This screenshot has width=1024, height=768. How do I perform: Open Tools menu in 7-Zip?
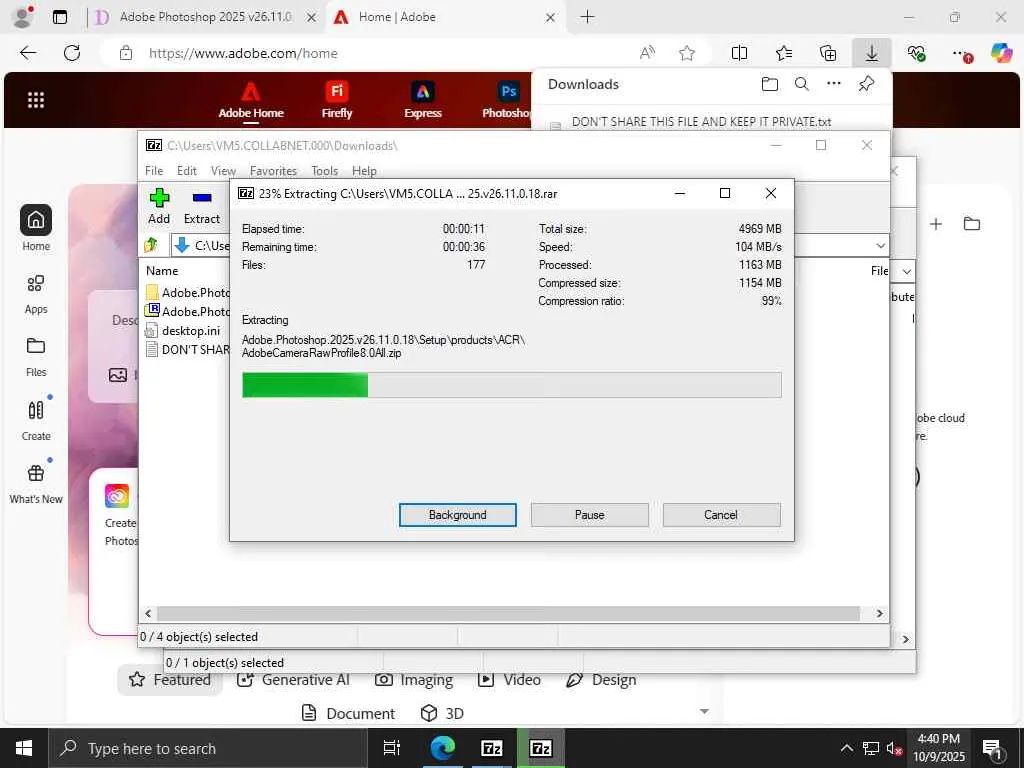(x=325, y=170)
